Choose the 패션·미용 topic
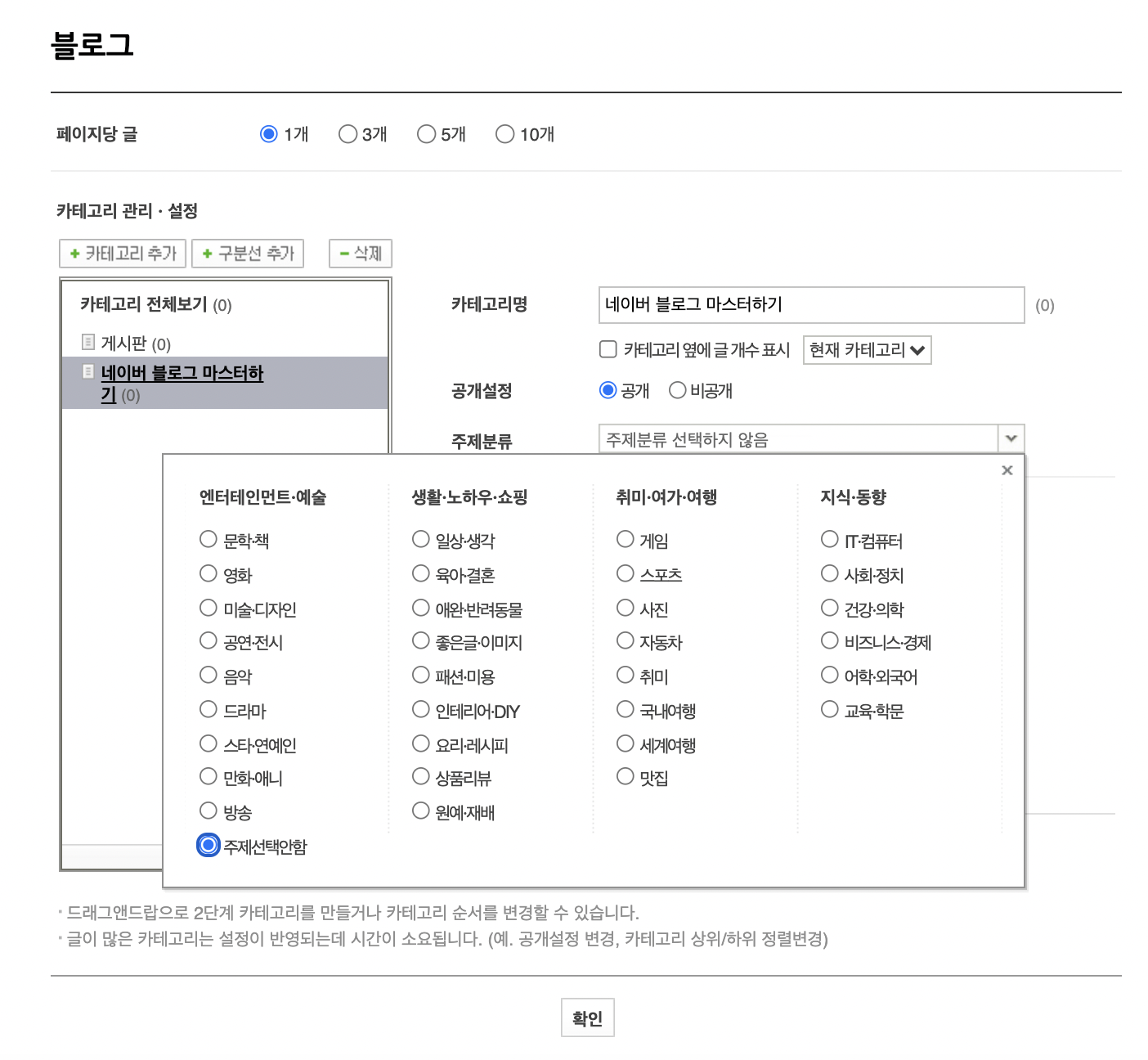 coord(421,675)
